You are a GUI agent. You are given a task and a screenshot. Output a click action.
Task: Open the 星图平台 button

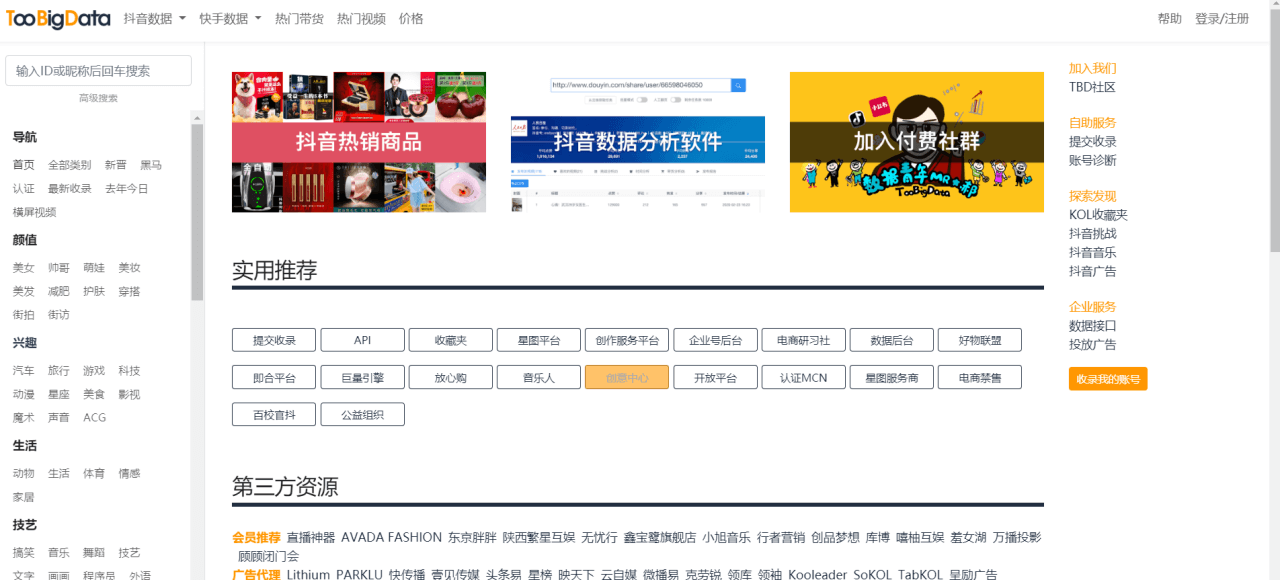click(539, 340)
